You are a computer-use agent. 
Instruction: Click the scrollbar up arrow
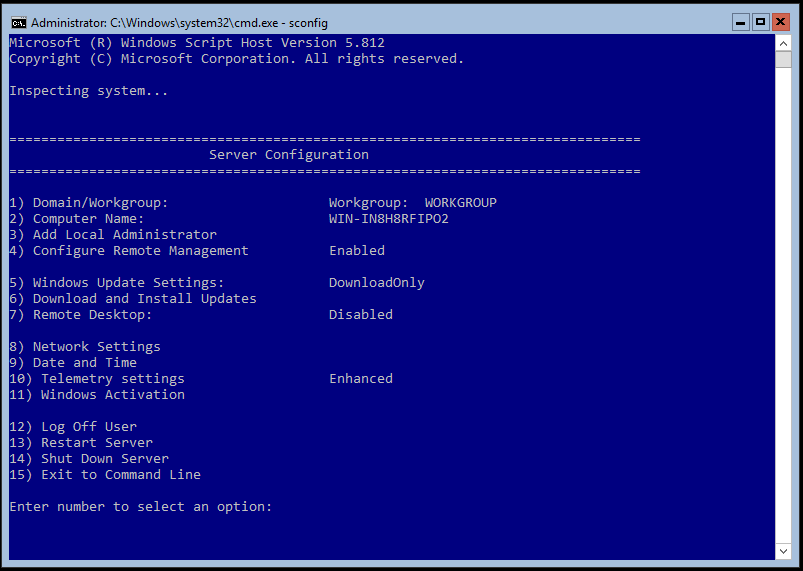784,43
